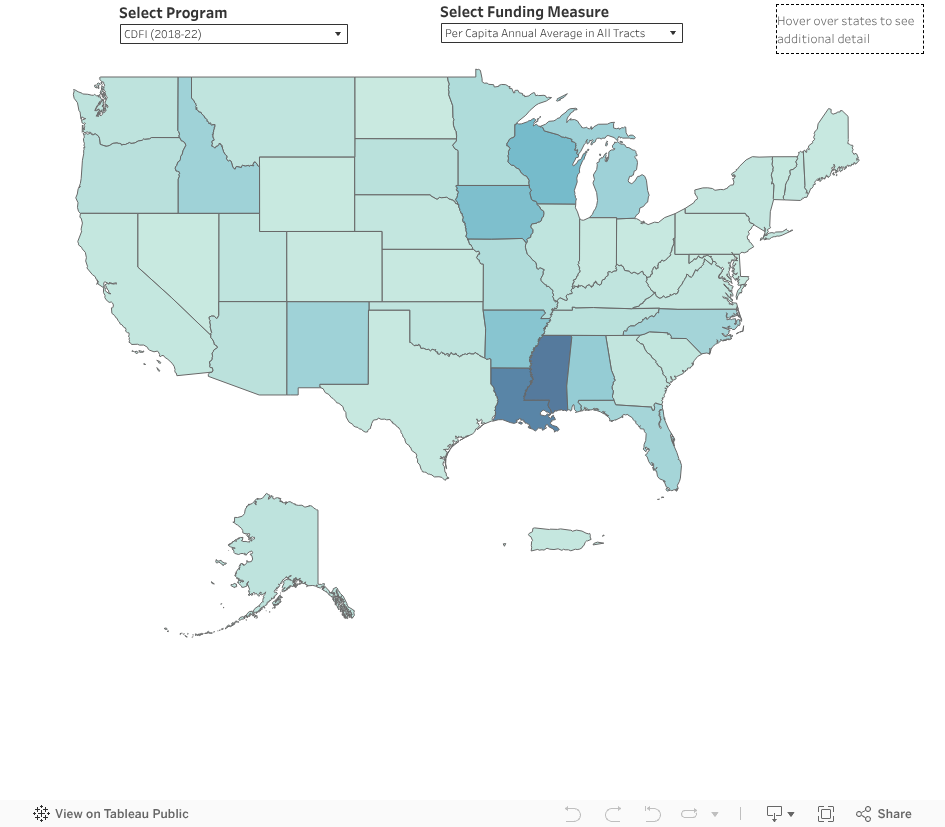Select North Dakota on the map
Image resolution: width=945 pixels, height=827 pixels.
[404, 108]
